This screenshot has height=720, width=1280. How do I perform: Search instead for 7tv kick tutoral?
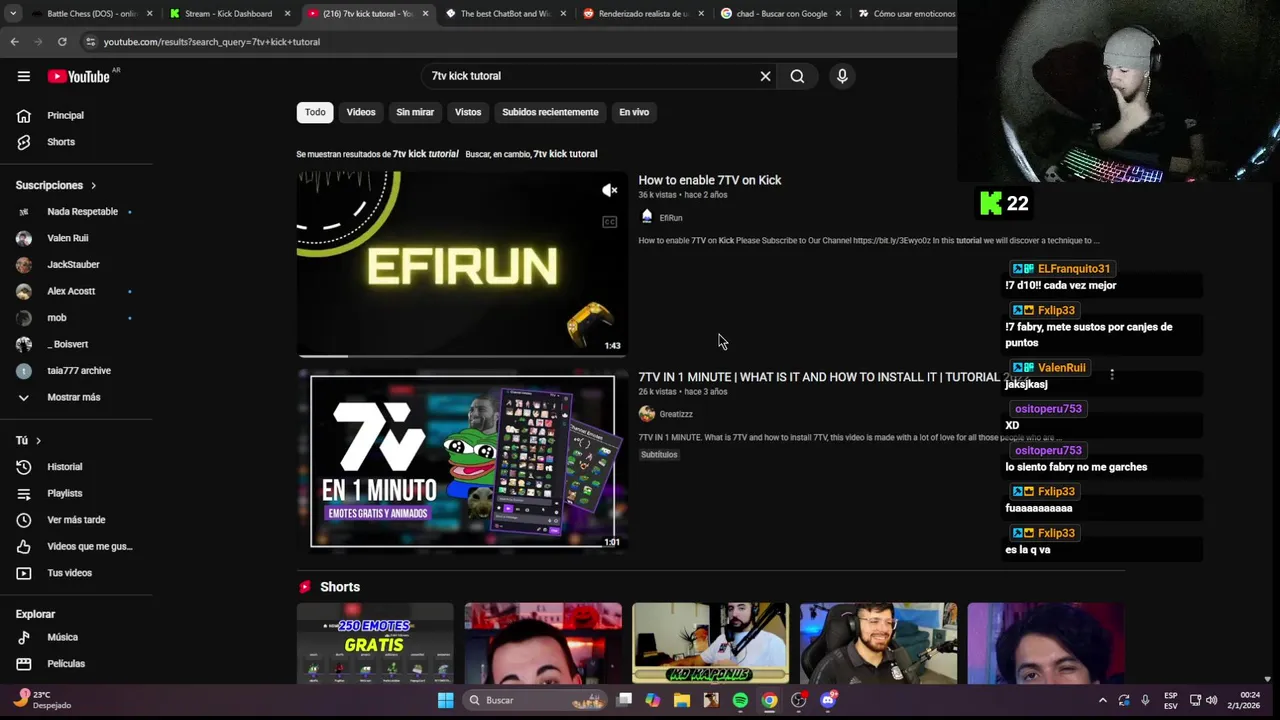pyautogui.click(x=565, y=154)
